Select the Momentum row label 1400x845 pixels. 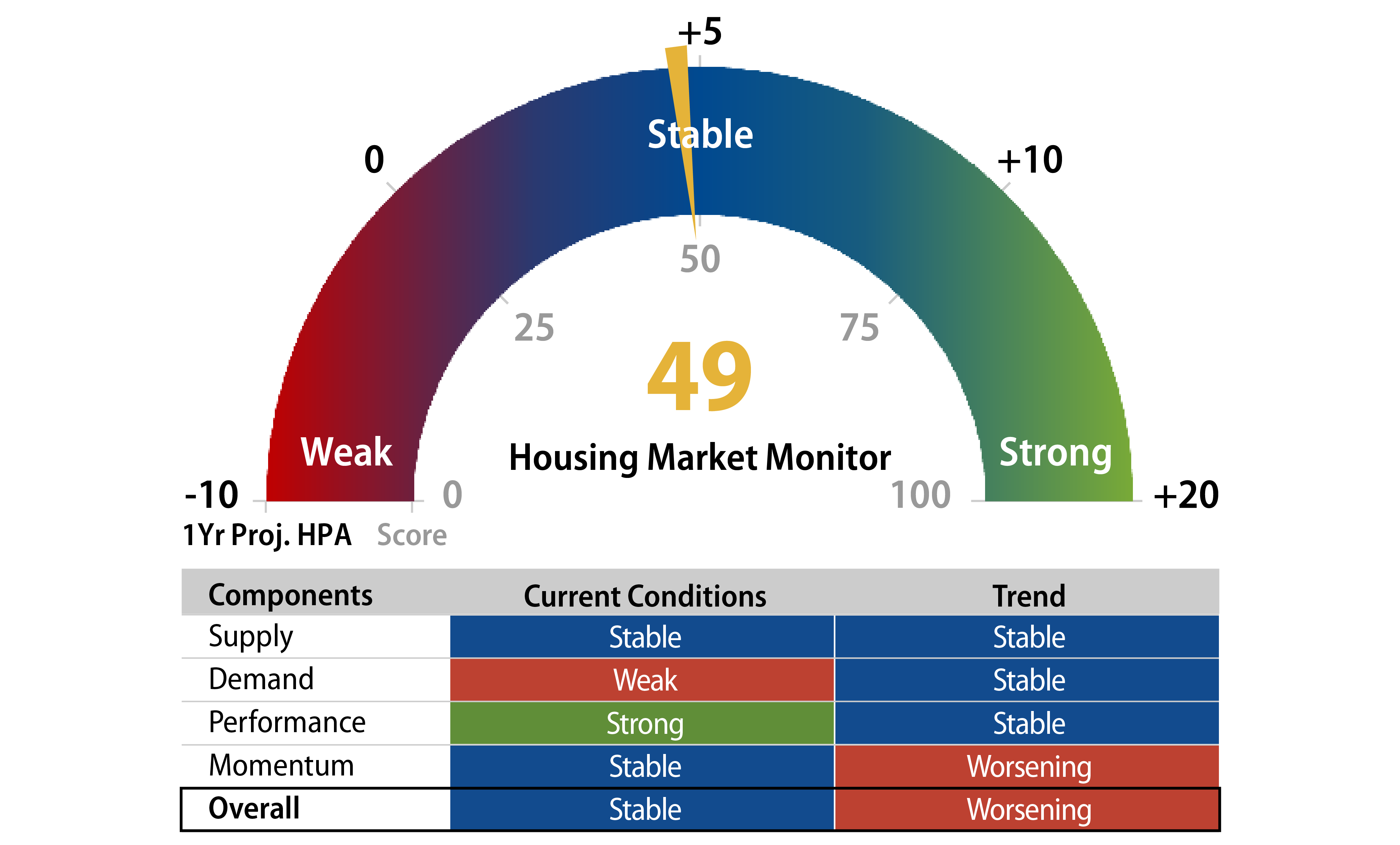coord(281,765)
